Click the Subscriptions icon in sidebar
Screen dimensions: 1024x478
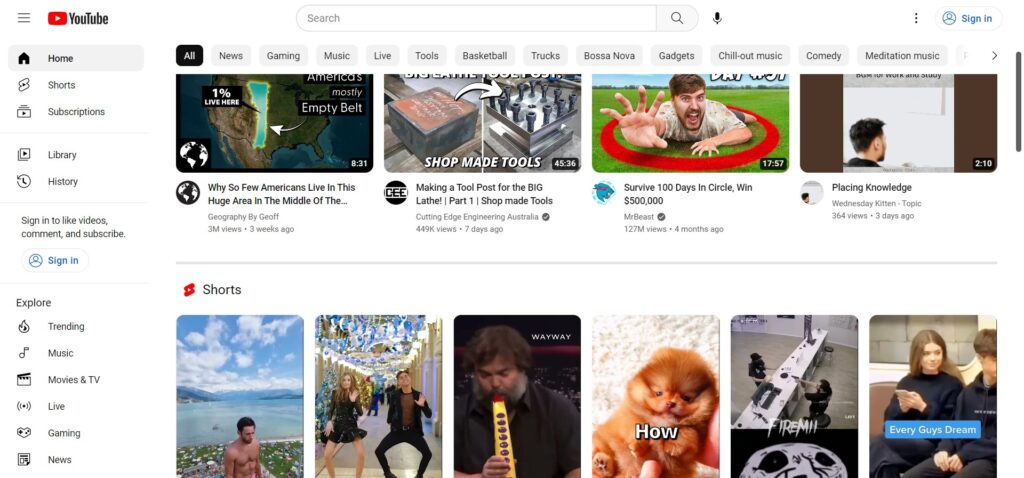click(24, 112)
